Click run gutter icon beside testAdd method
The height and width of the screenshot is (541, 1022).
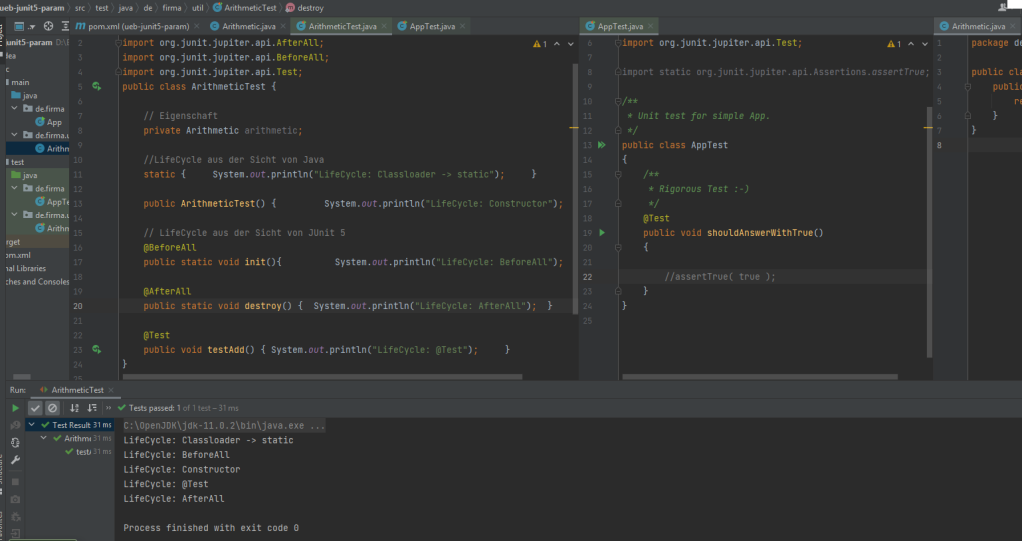(96, 350)
